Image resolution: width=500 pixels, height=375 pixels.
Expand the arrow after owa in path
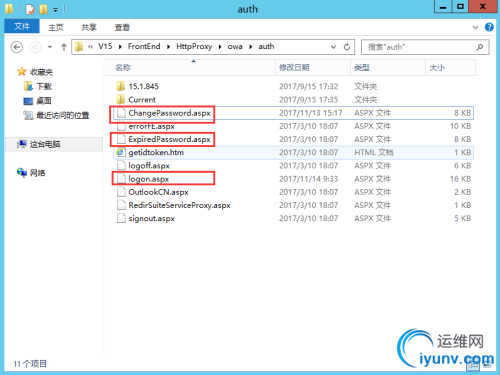251,47
